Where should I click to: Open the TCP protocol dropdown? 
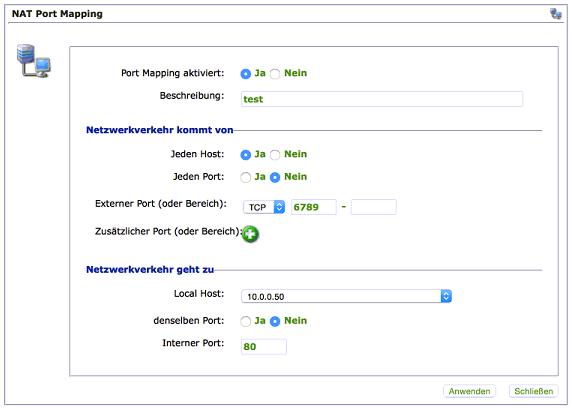pos(264,207)
